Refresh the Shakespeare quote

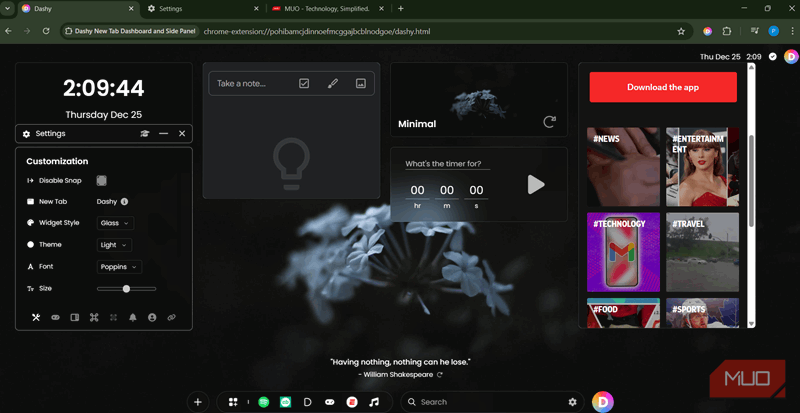(440, 375)
